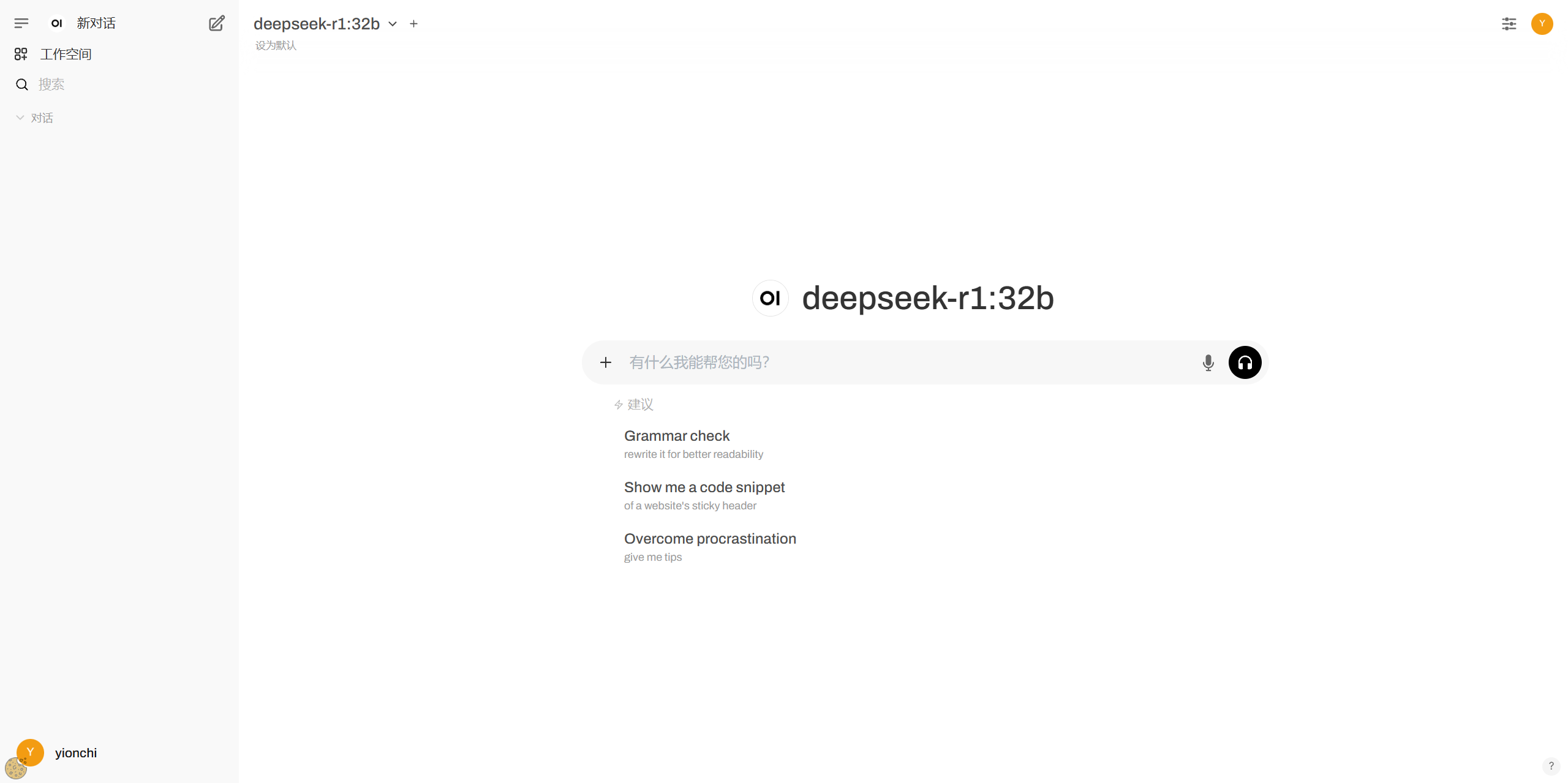The image size is (1568, 783).
Task: Open the deepseek-r1:32b model dropdown
Action: 393,24
